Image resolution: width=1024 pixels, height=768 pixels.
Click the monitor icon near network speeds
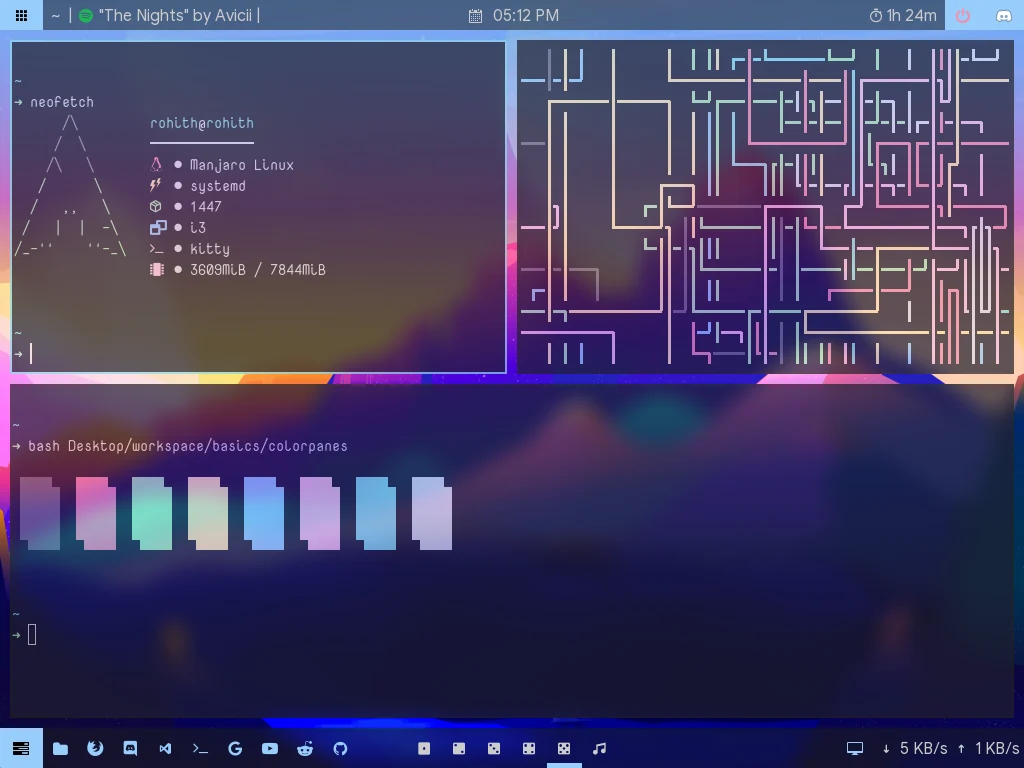point(854,748)
